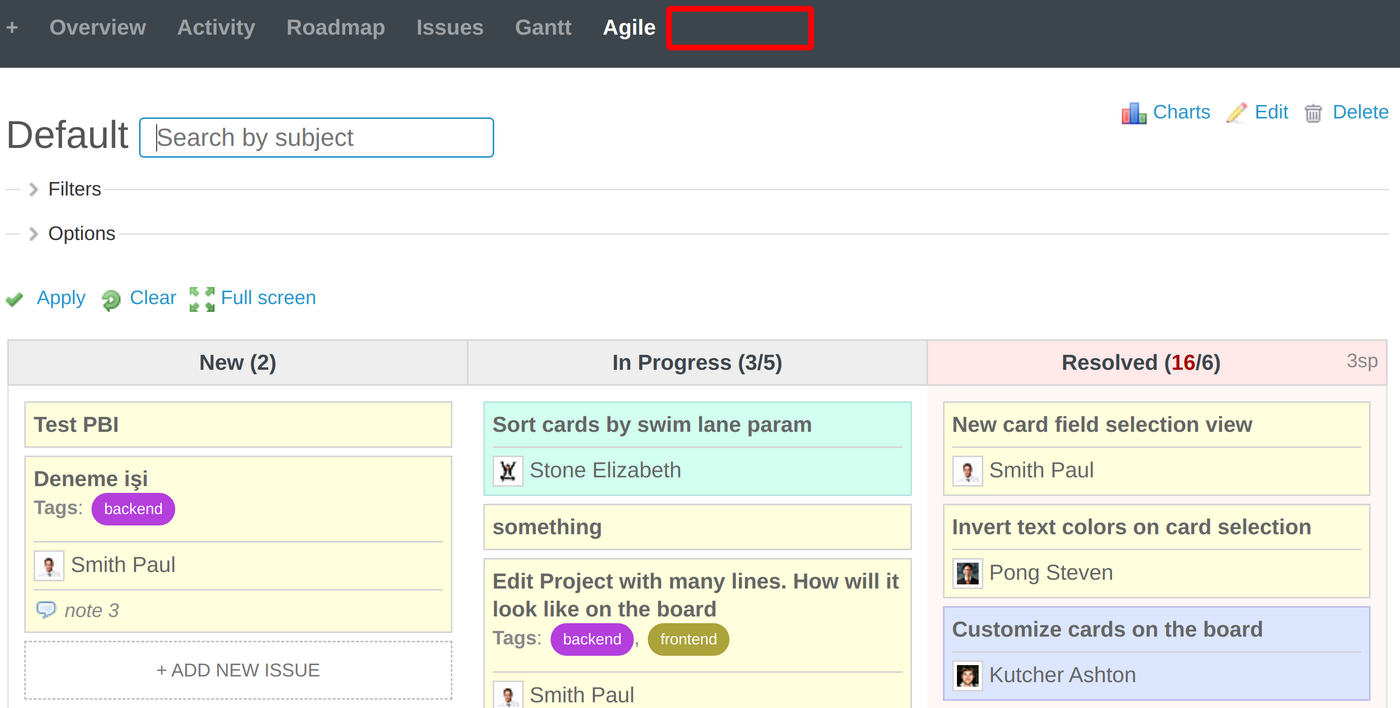Expand the Options section

pos(81,233)
